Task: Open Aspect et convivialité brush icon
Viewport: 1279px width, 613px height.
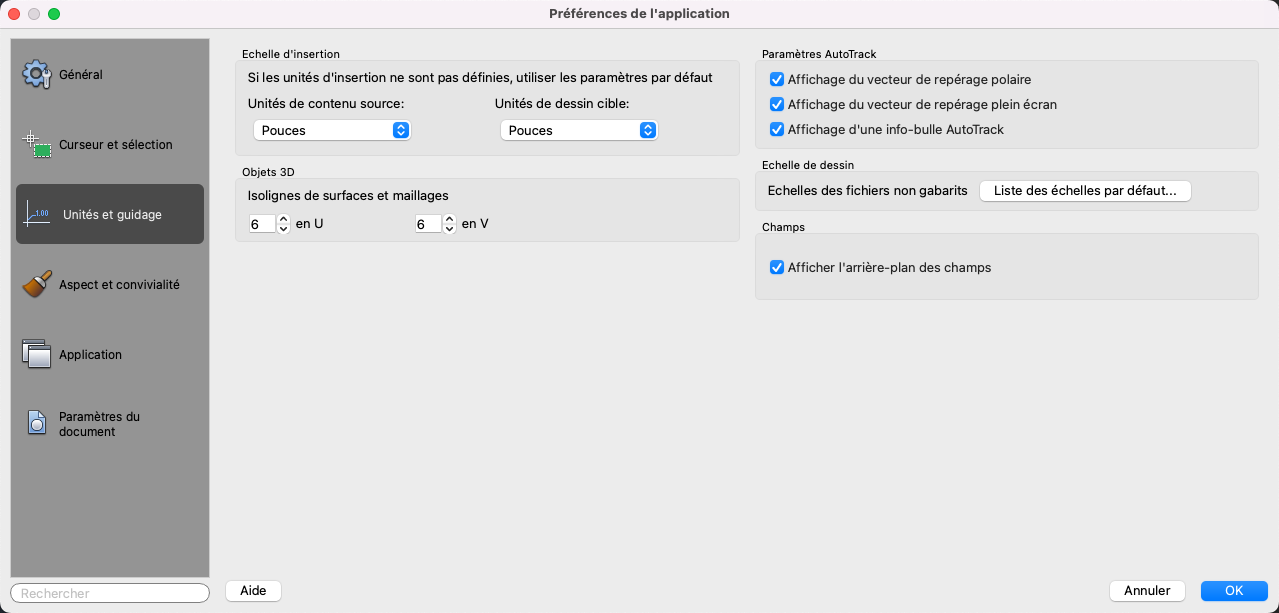Action: (37, 284)
